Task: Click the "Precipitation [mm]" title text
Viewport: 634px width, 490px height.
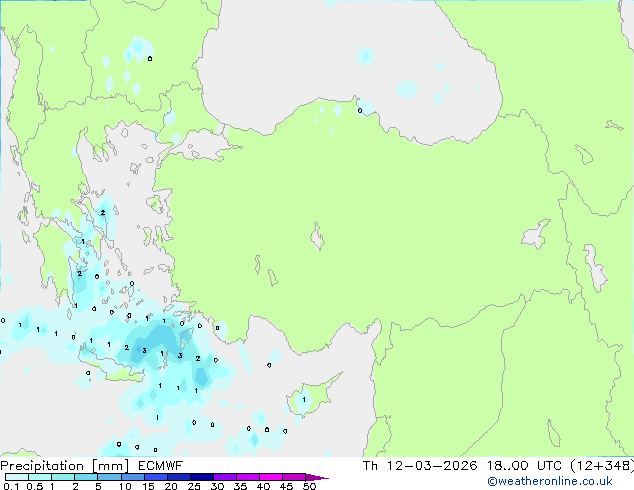Action: 65,466
